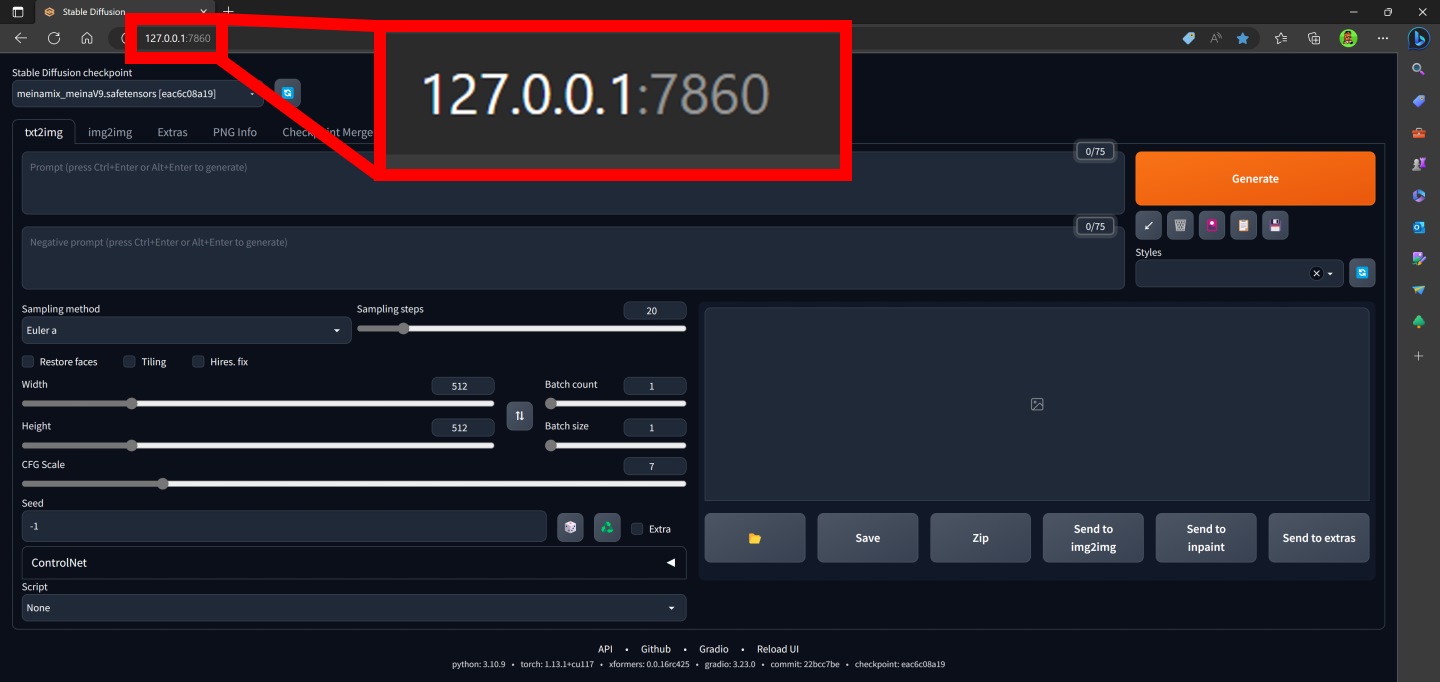Open the Script dropdown showing None
The image size is (1440, 682).
click(x=353, y=607)
